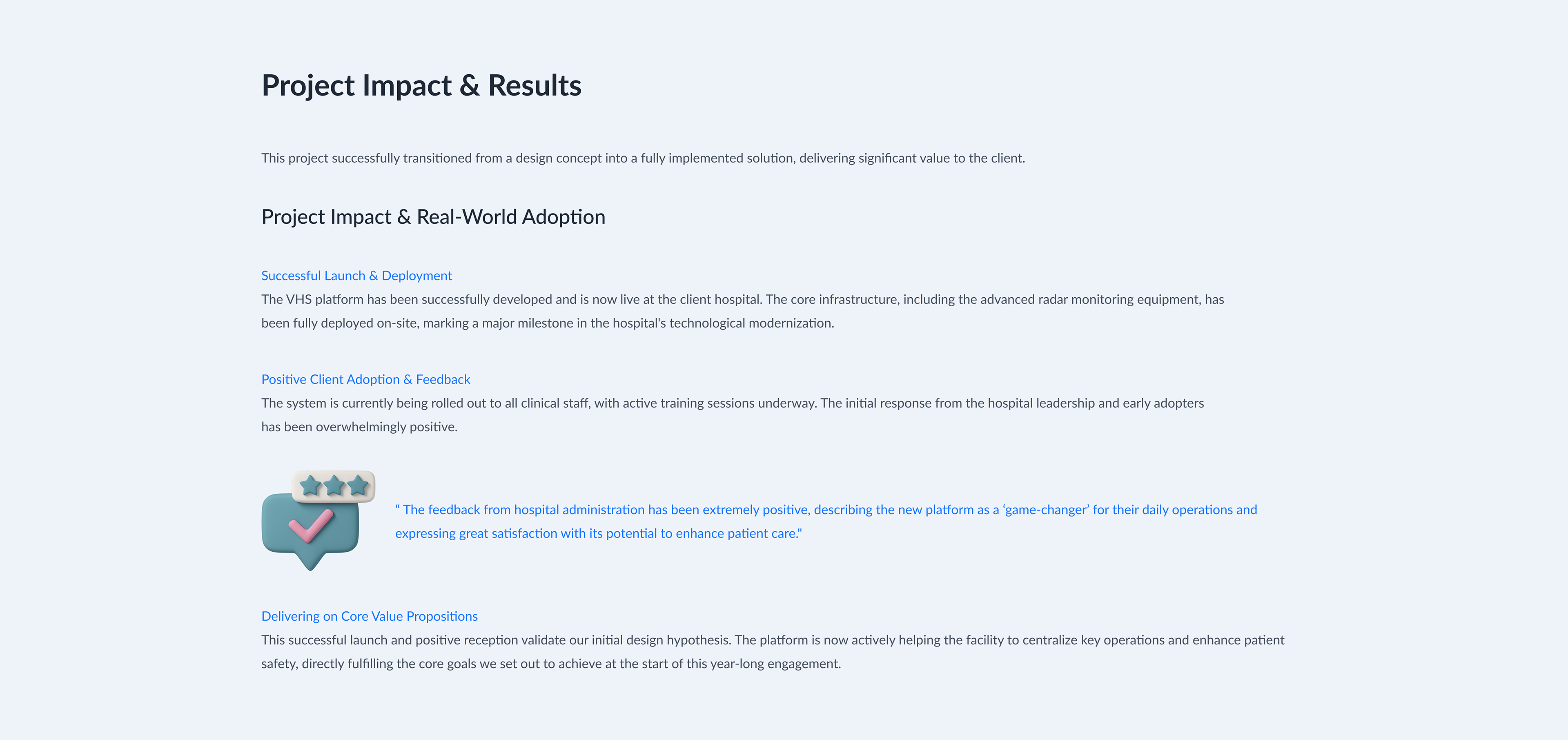Click the paragraph about the VHS platform going live
1568x740 pixels.
pyautogui.click(x=742, y=299)
